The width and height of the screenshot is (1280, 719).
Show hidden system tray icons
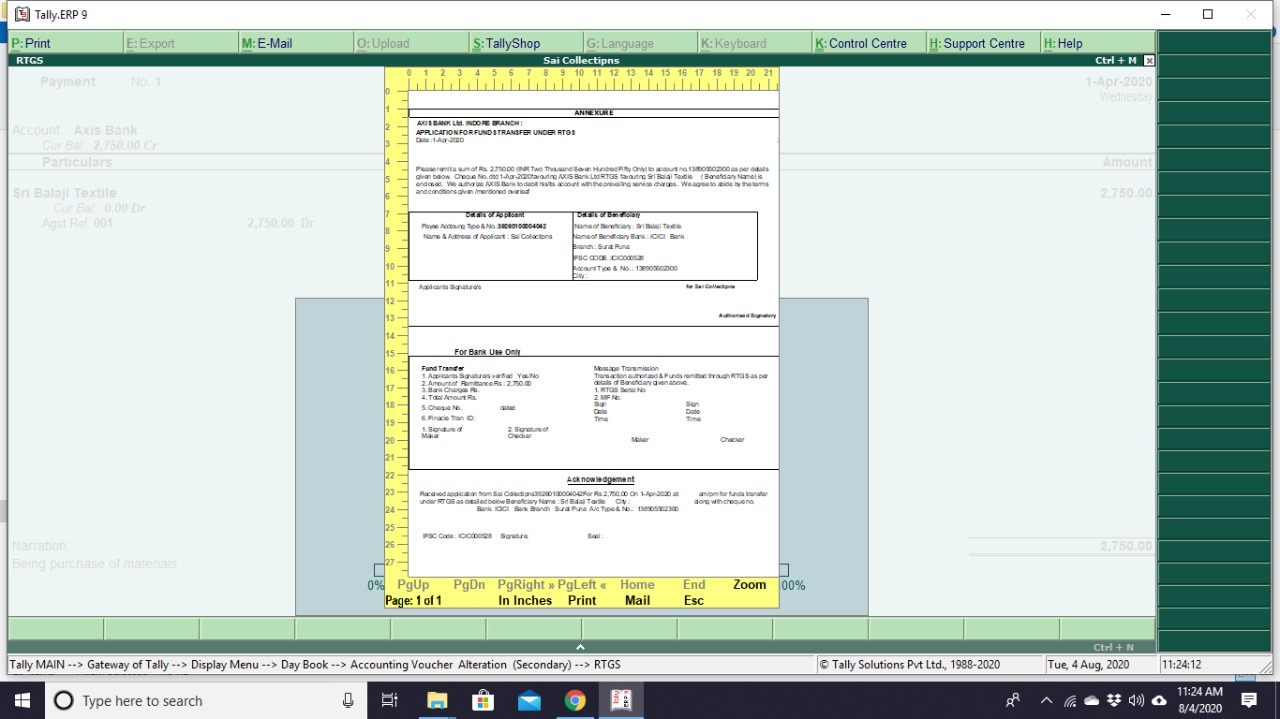click(x=1046, y=700)
